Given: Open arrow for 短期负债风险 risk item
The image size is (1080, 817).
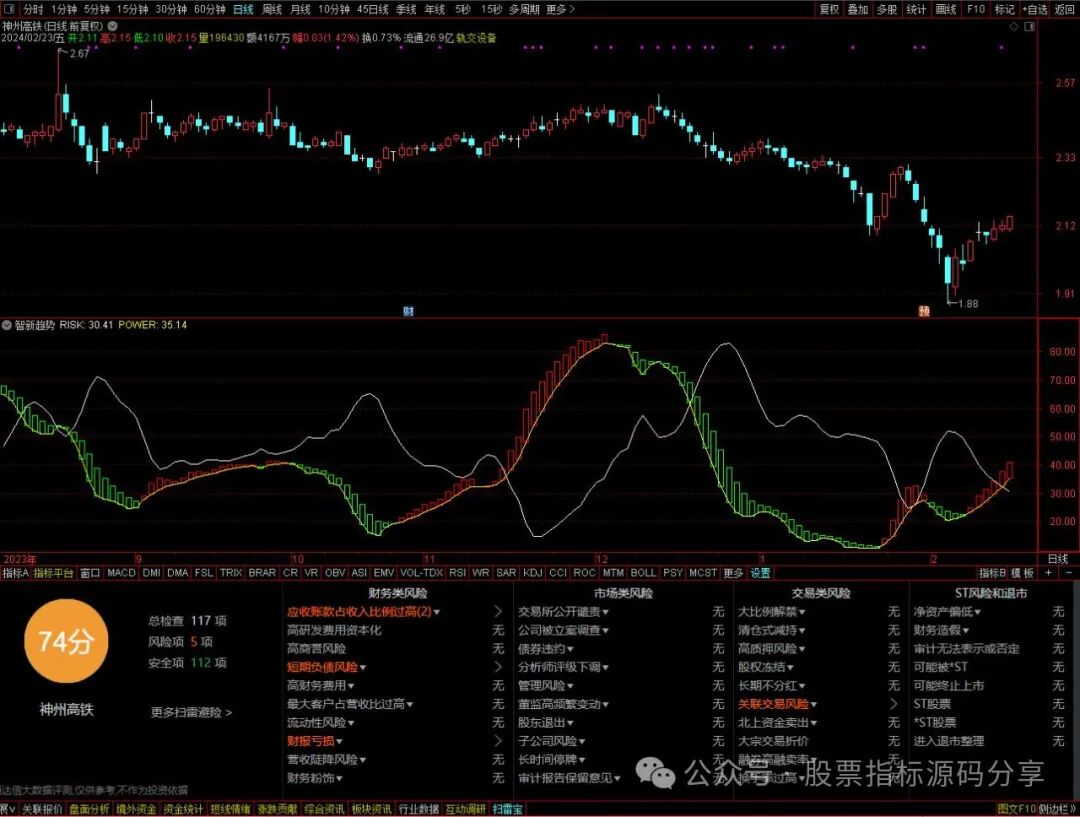Looking at the screenshot, I should pyautogui.click(x=498, y=667).
